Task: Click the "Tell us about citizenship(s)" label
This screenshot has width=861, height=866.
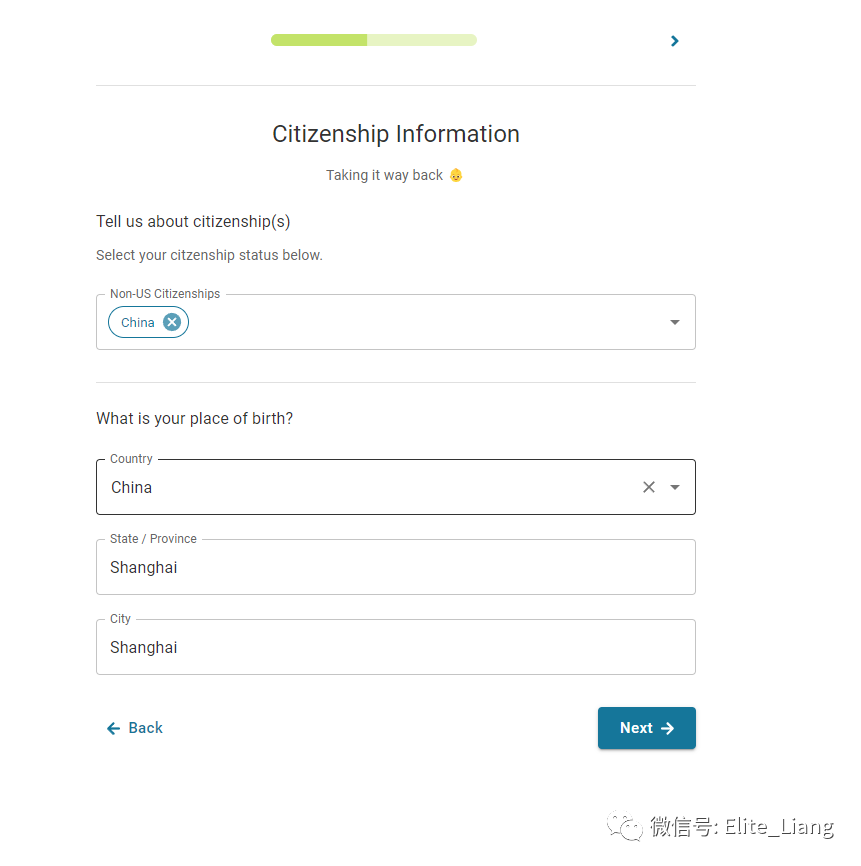Action: coord(193,221)
